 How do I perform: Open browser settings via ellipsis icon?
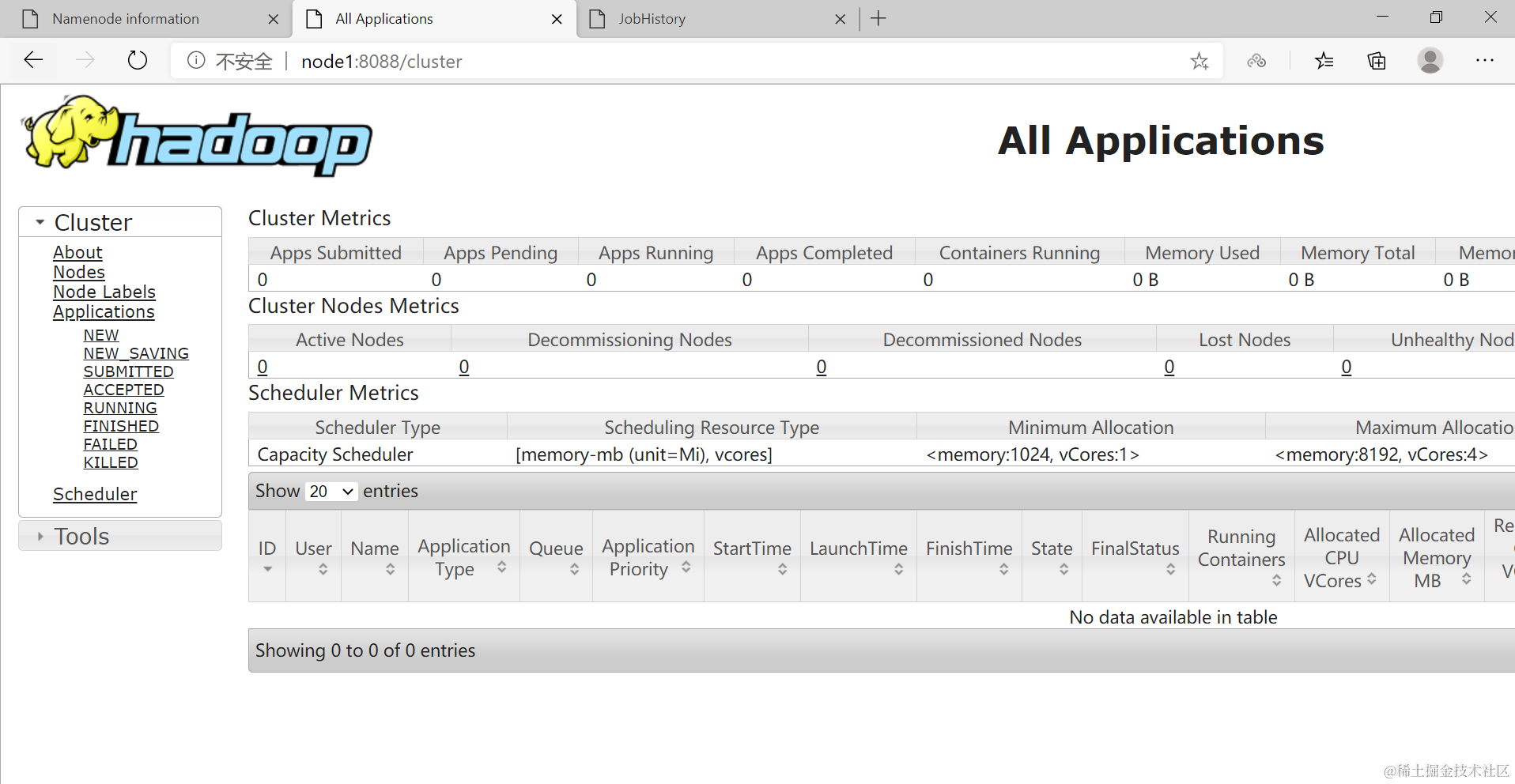[1485, 60]
